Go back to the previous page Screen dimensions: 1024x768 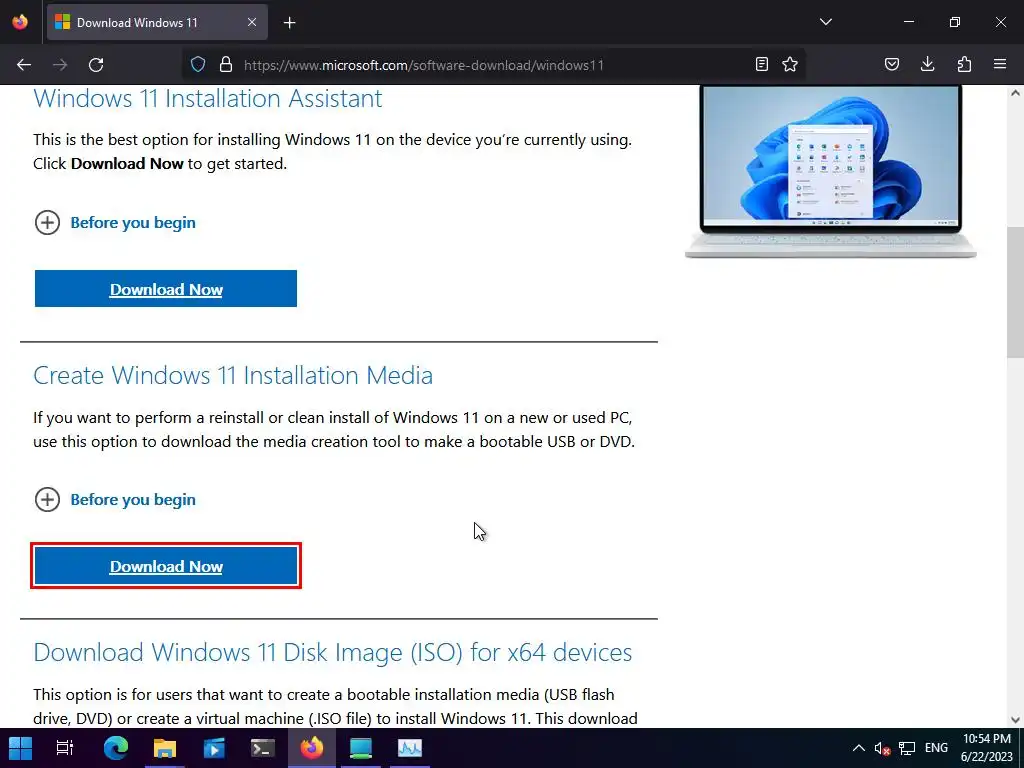click(24, 65)
